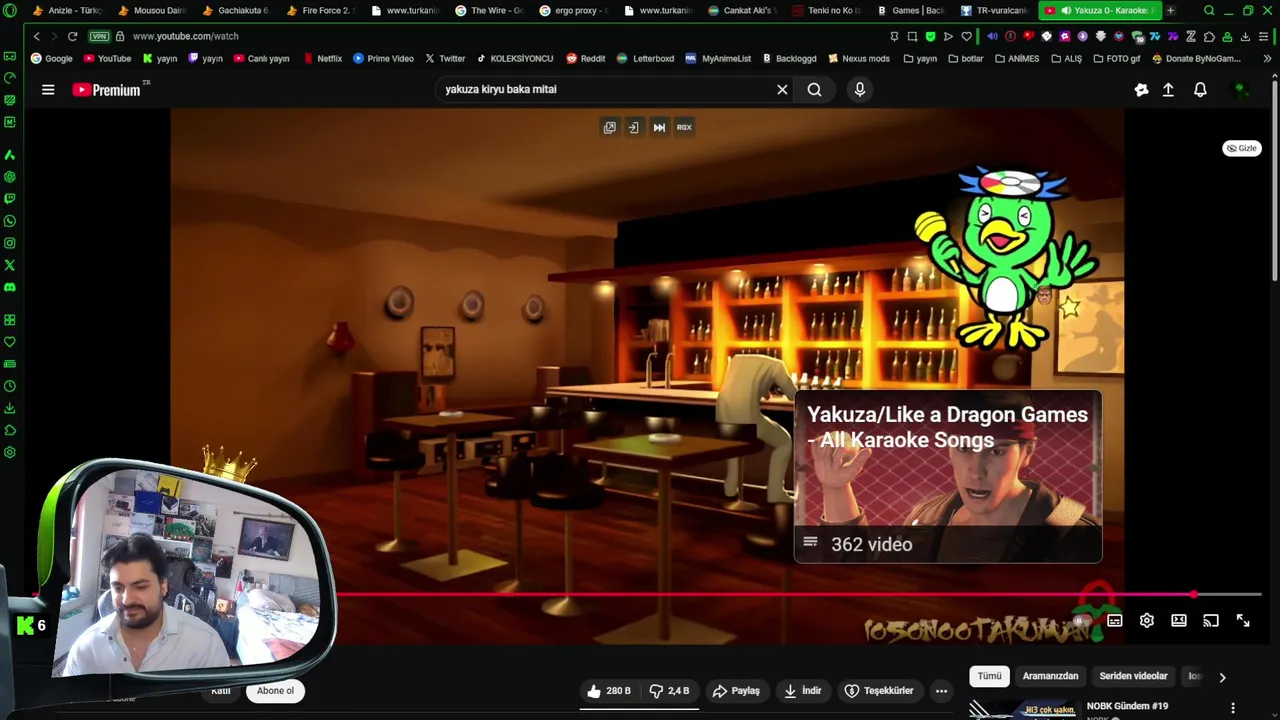The width and height of the screenshot is (1280, 720).
Task: Search open tabs magnifier icon
Action: click(x=1209, y=11)
